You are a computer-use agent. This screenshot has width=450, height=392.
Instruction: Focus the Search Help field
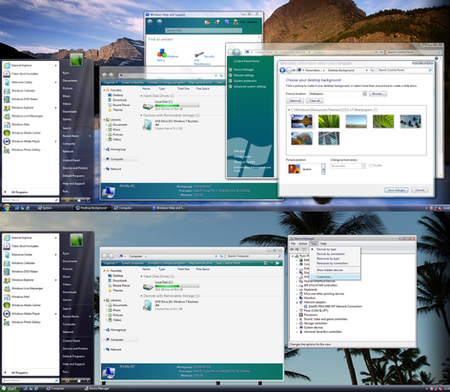coord(203,30)
